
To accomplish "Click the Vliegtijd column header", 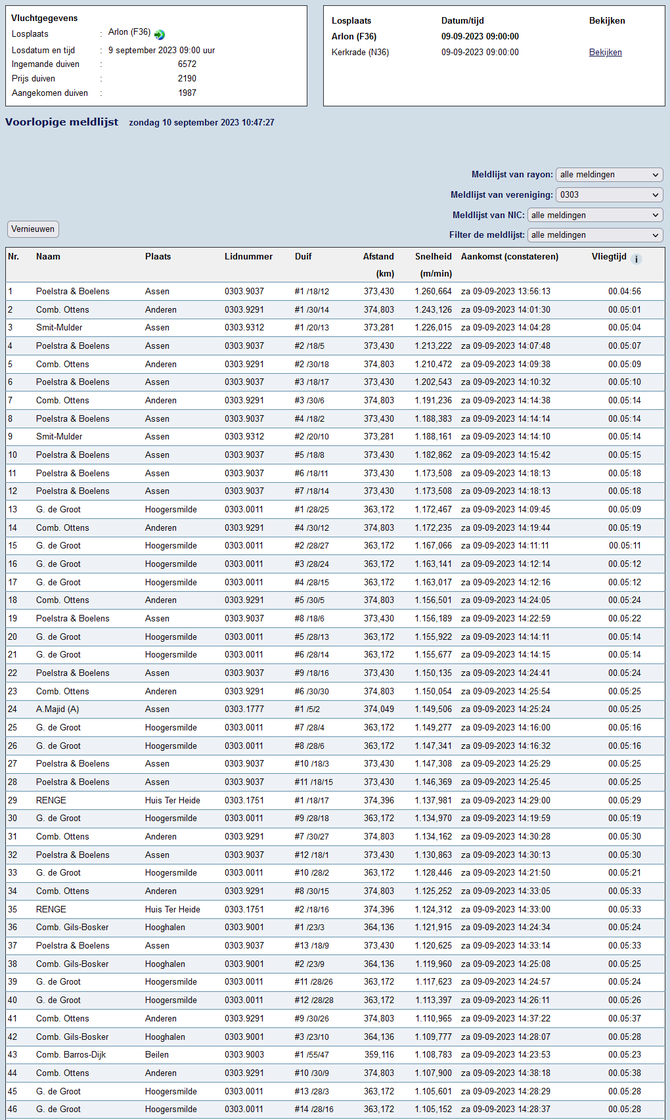I will point(609,256).
